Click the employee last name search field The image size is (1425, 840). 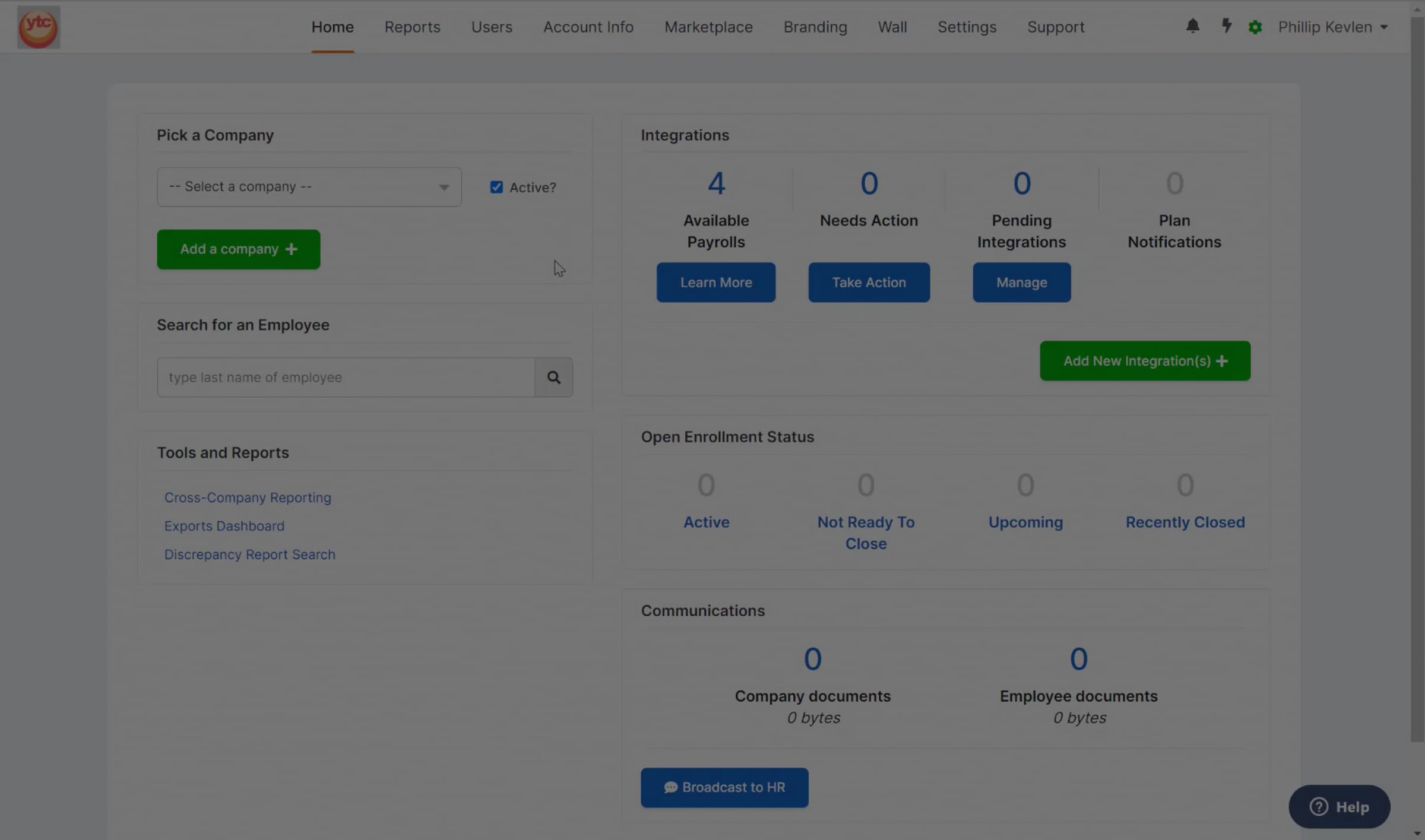click(x=346, y=377)
